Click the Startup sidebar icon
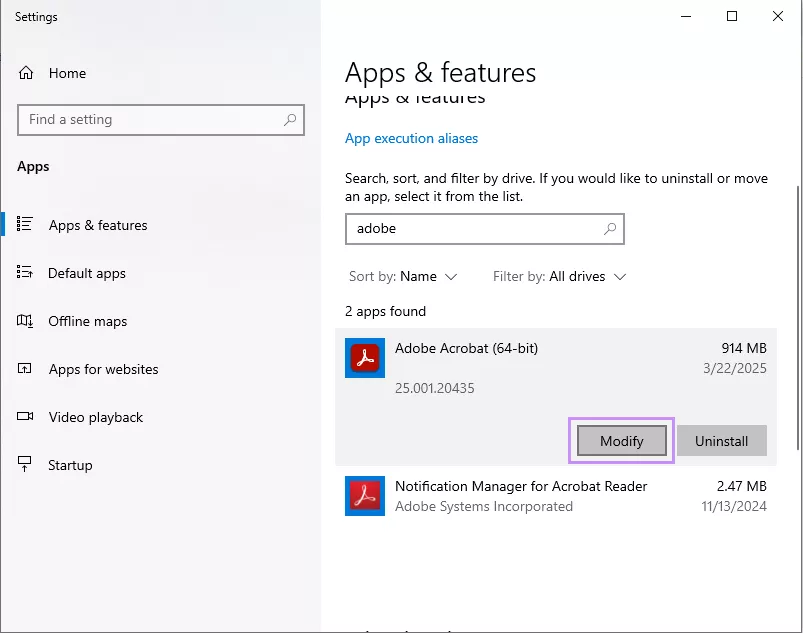The height and width of the screenshot is (633, 803). coord(26,464)
